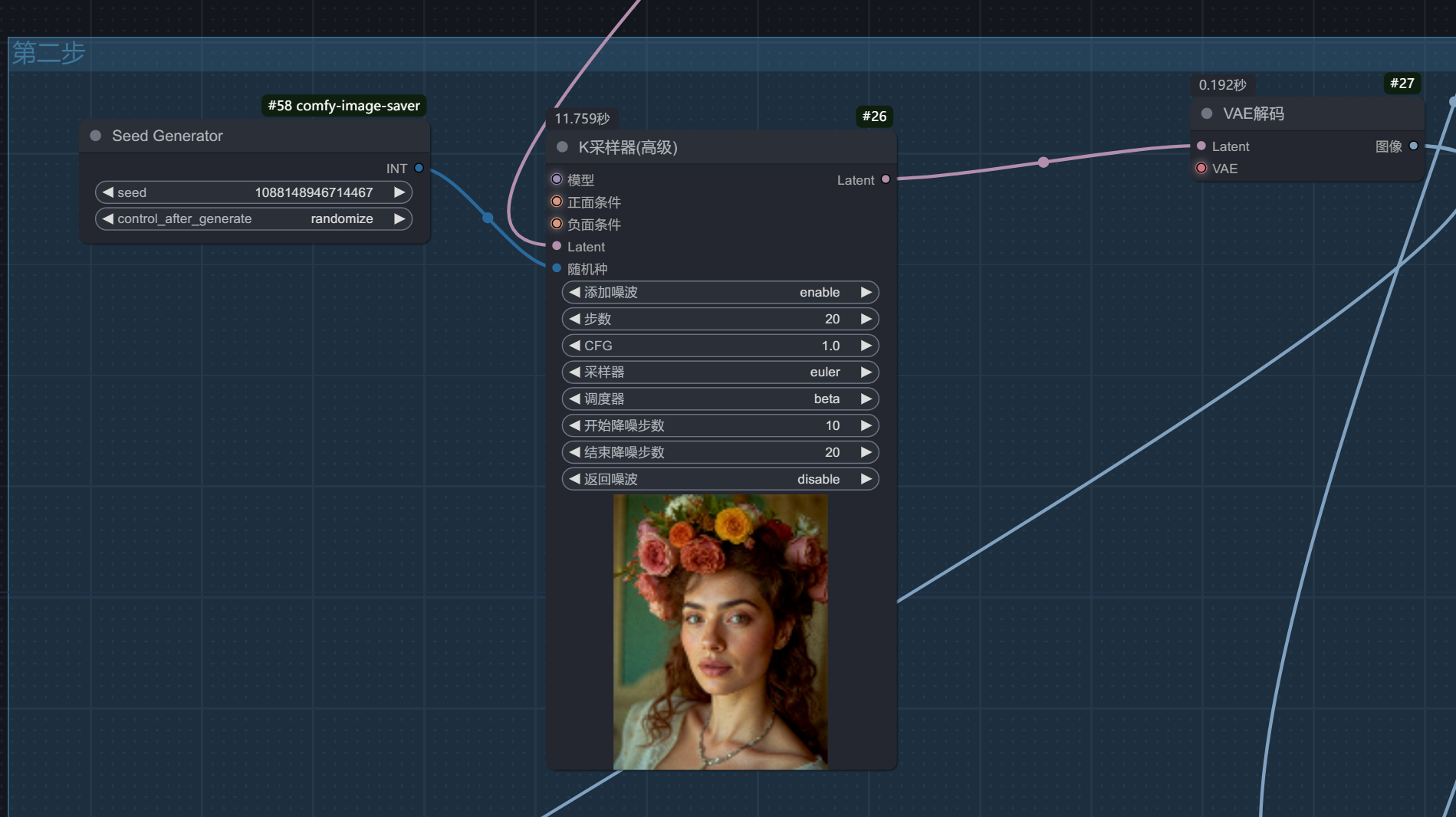Collapse the Seed Generator node via its dot
Viewport: 1456px width, 817px height.
[96, 136]
